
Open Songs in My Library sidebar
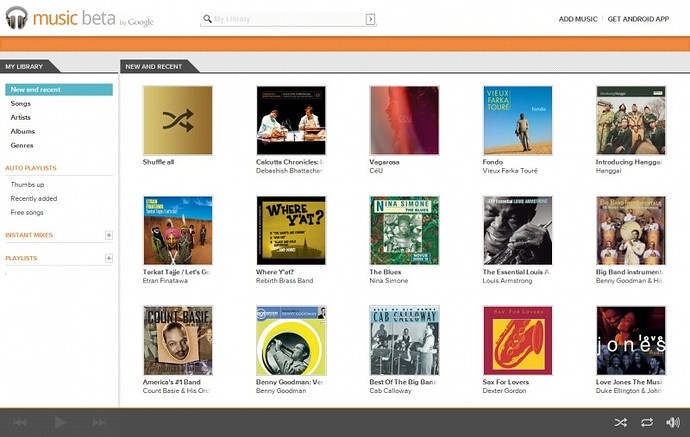21,103
